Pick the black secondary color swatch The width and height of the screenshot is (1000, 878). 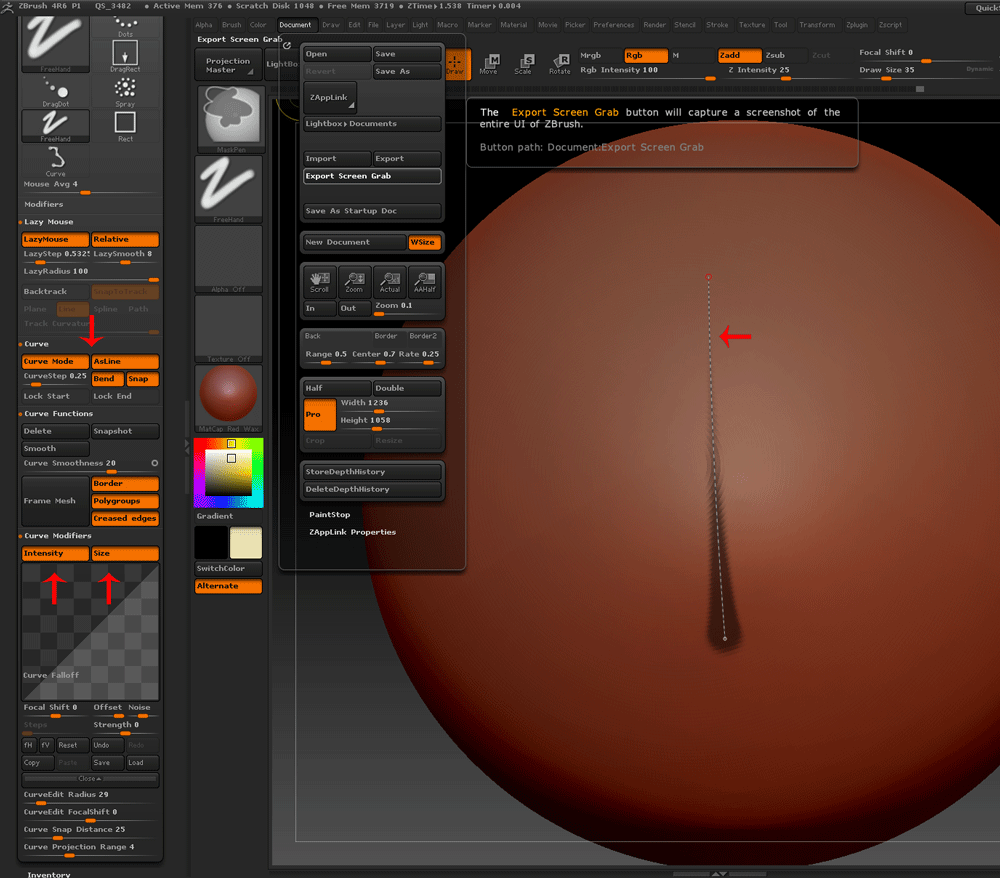point(211,543)
